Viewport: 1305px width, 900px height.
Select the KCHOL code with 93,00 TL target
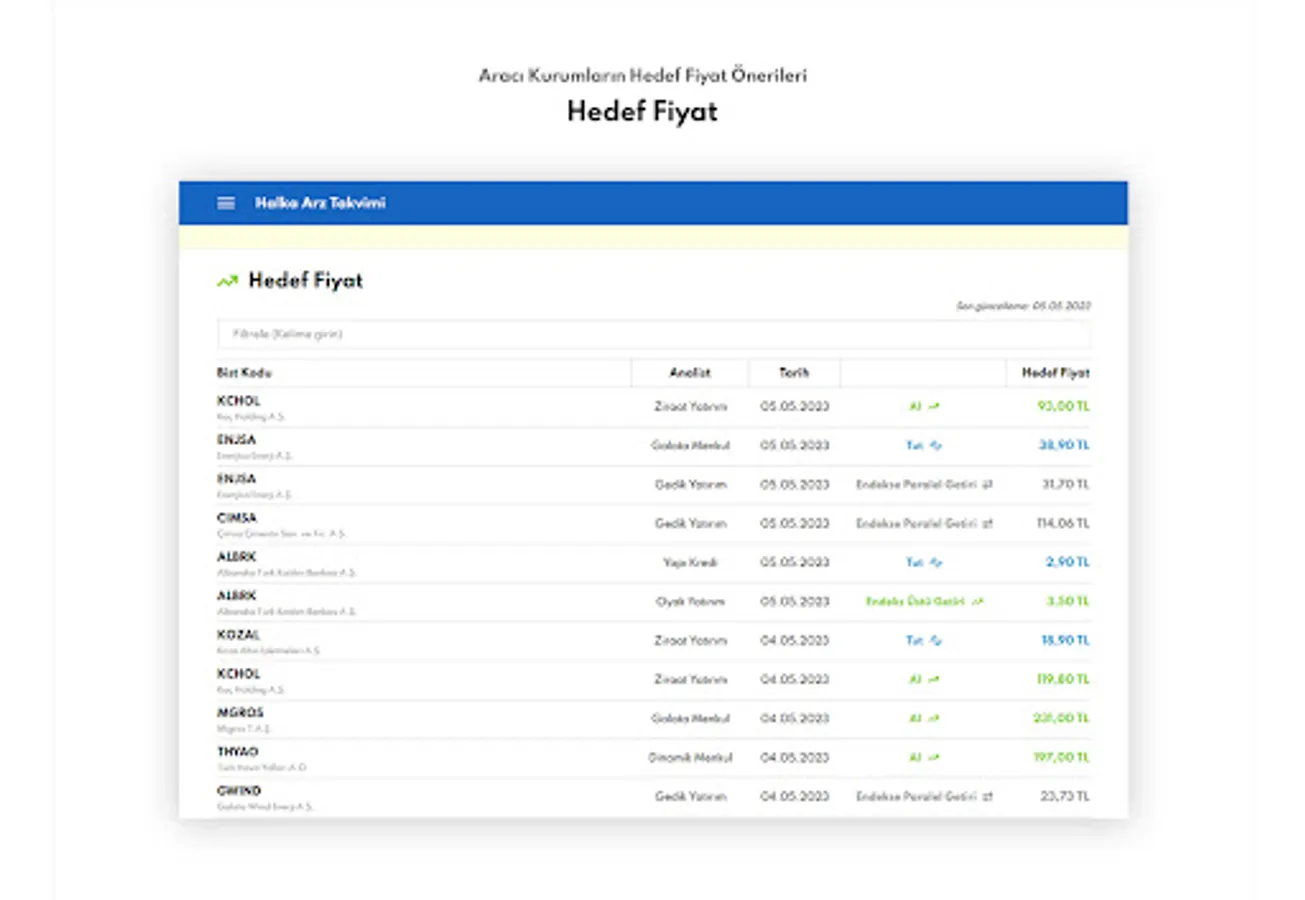tap(238, 401)
